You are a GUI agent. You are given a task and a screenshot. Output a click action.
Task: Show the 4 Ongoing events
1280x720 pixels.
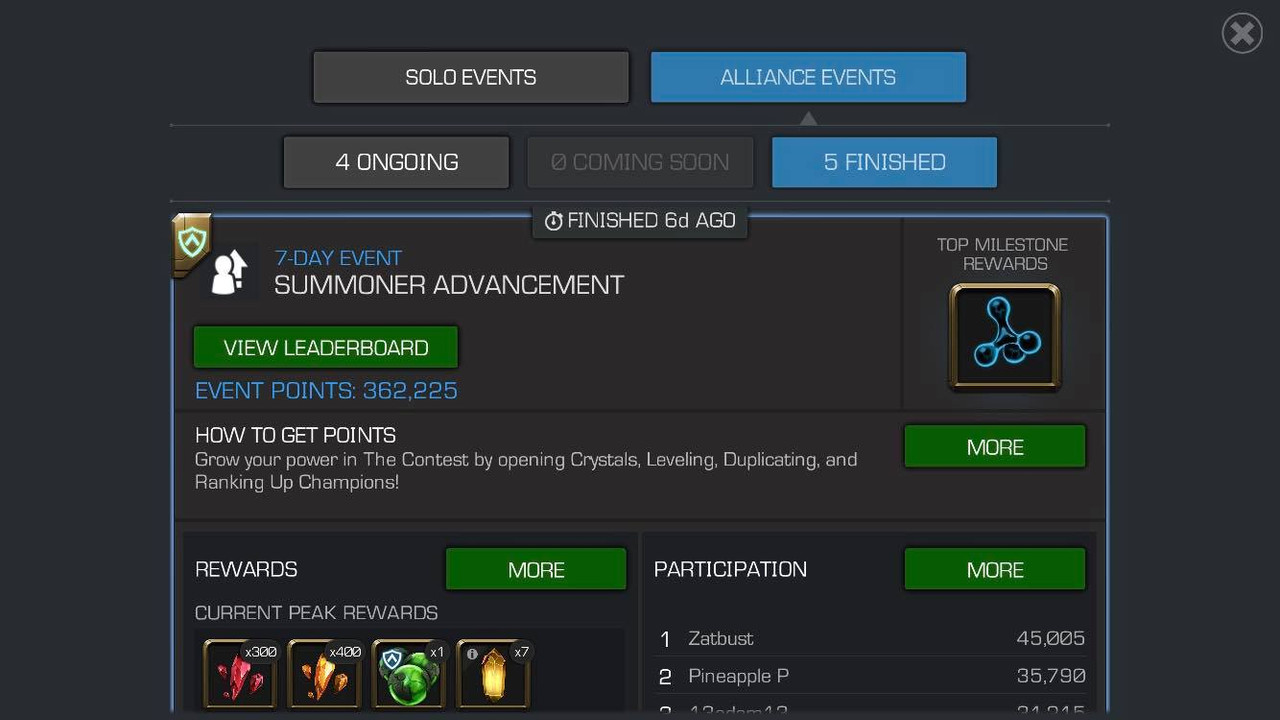click(397, 162)
